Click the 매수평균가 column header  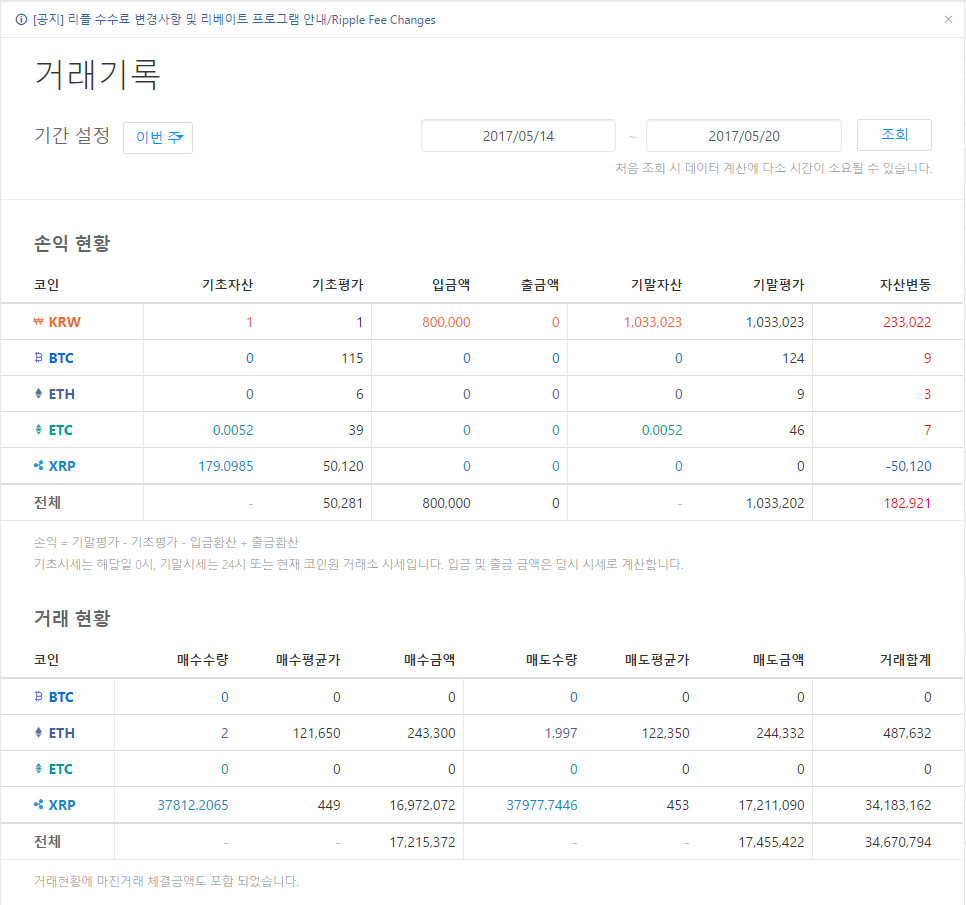(x=308, y=660)
